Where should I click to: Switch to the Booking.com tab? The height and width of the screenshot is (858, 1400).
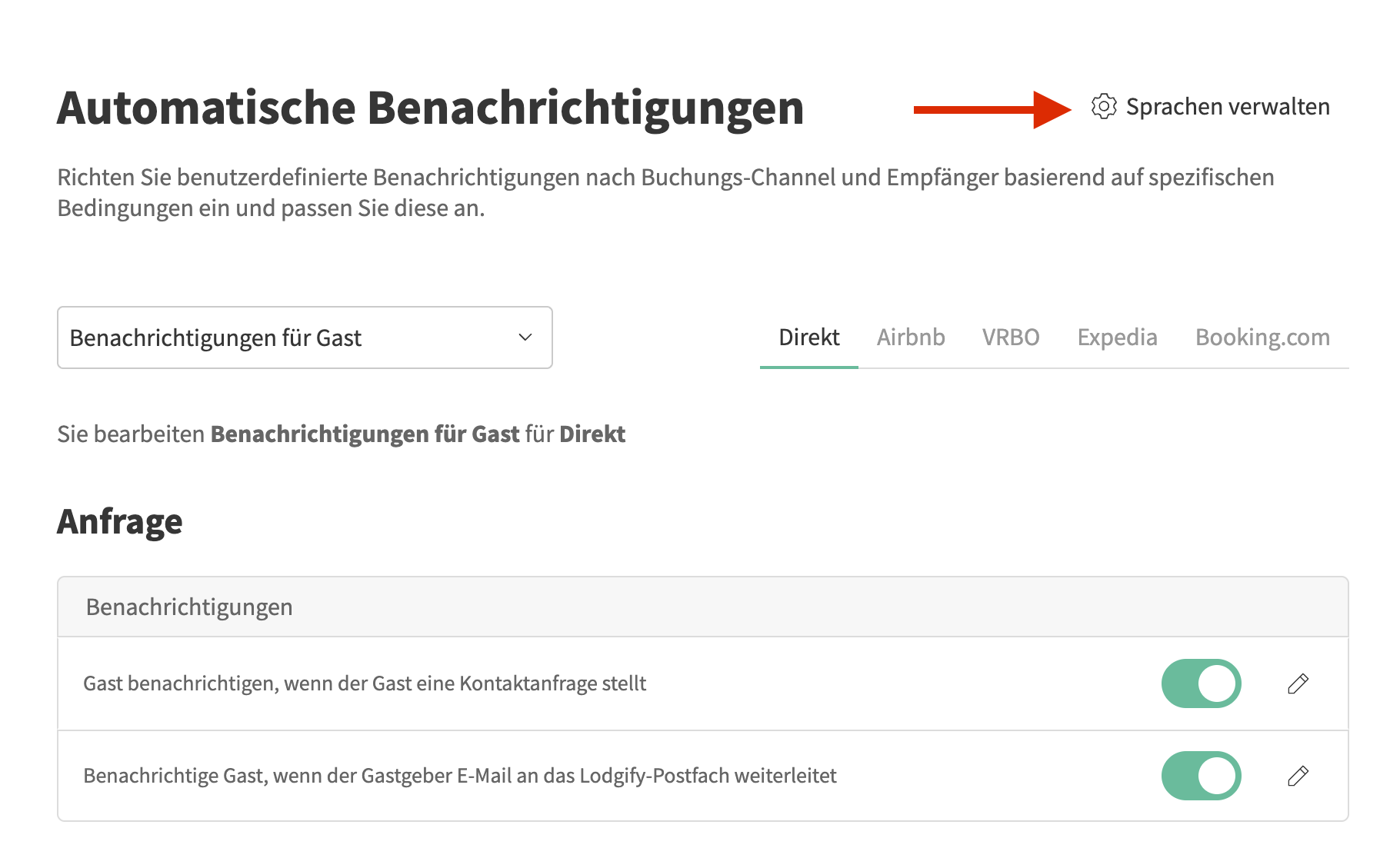1262,338
